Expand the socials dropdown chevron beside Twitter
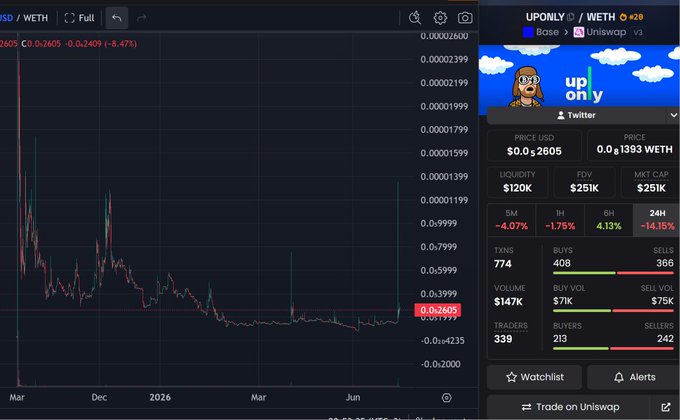680x420 pixels. pyautogui.click(x=673, y=115)
